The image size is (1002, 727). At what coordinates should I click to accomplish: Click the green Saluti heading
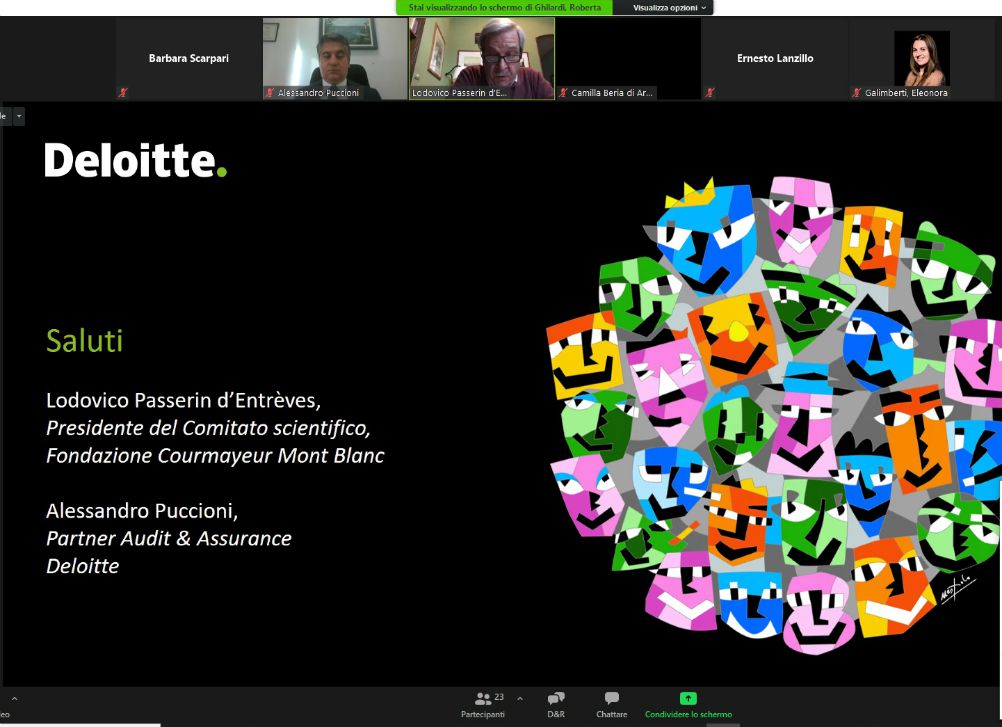click(x=84, y=341)
